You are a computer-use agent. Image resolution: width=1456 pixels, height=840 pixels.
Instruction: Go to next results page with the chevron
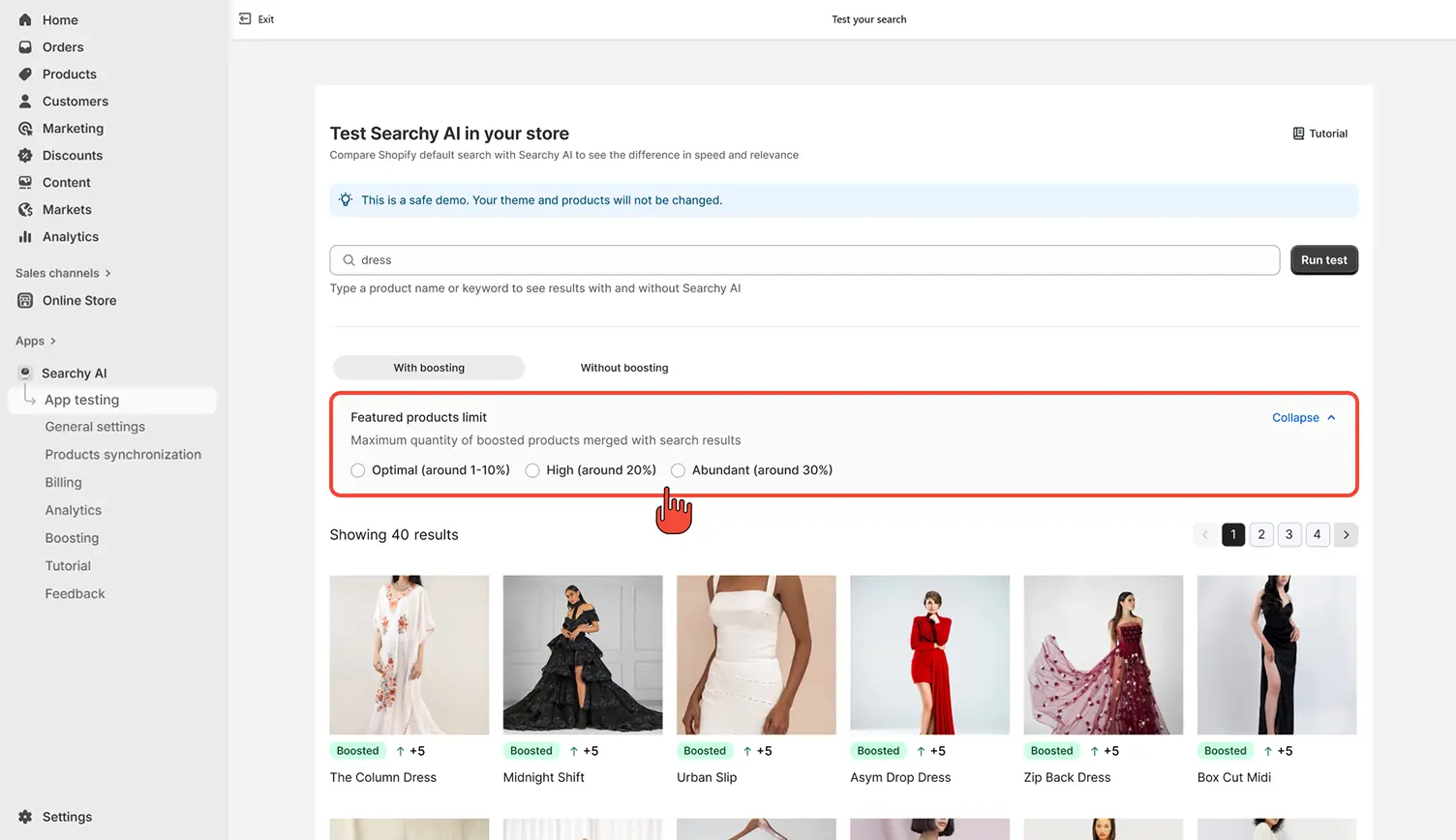[x=1346, y=534]
